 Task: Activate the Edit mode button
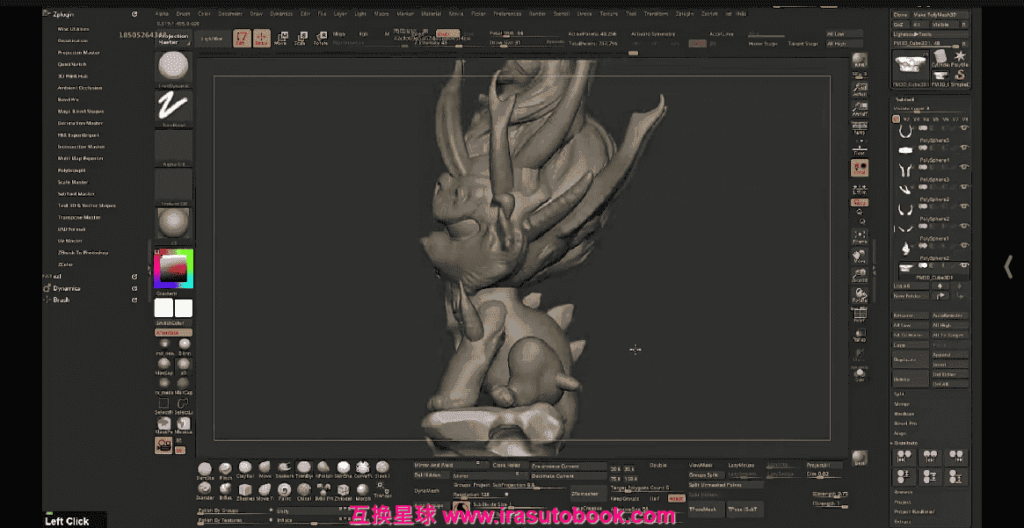click(x=242, y=39)
